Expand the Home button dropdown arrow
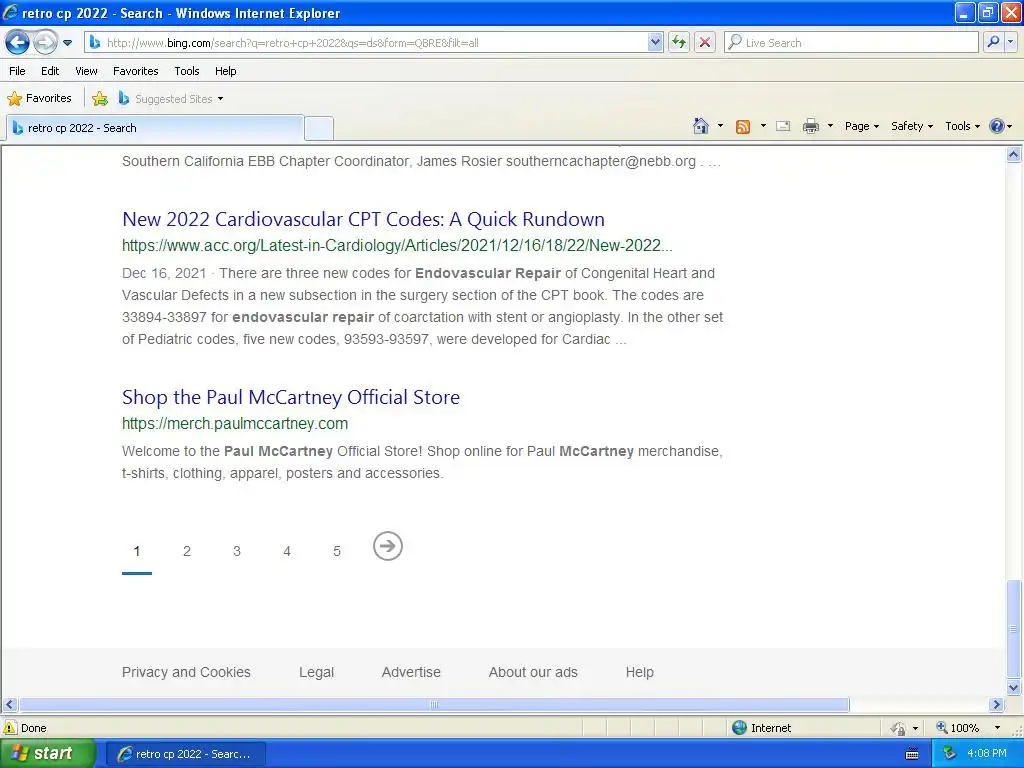This screenshot has width=1024, height=768. pos(720,126)
